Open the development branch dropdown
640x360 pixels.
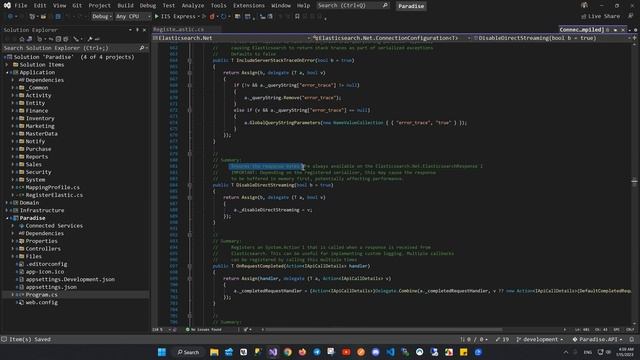click(540, 339)
